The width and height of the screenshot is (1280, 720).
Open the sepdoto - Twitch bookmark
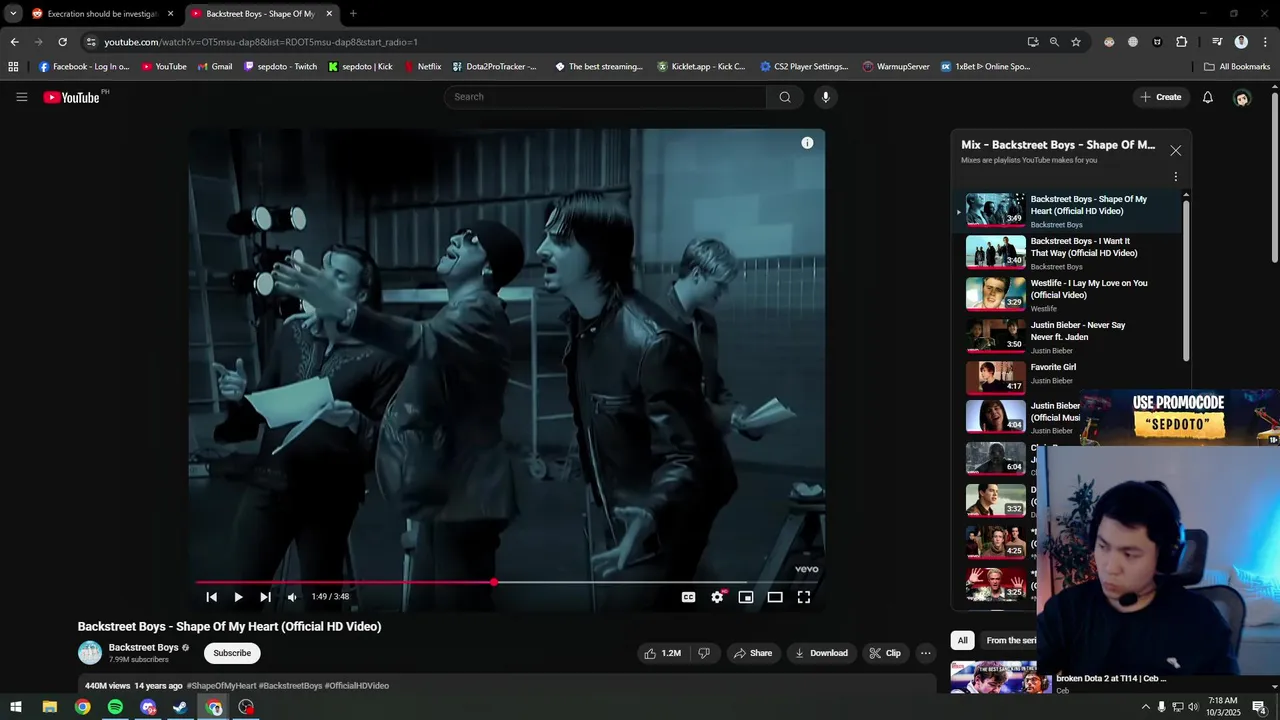(x=280, y=67)
